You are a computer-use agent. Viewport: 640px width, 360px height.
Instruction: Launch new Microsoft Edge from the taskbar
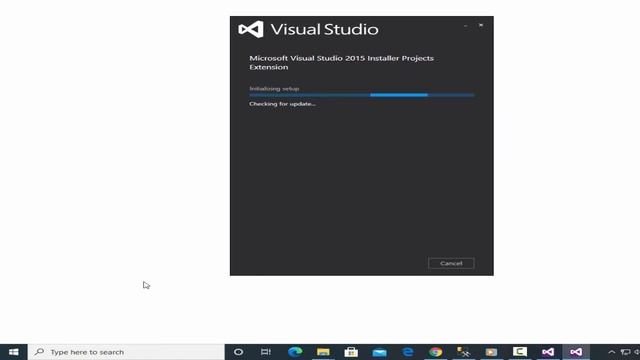(x=295, y=352)
